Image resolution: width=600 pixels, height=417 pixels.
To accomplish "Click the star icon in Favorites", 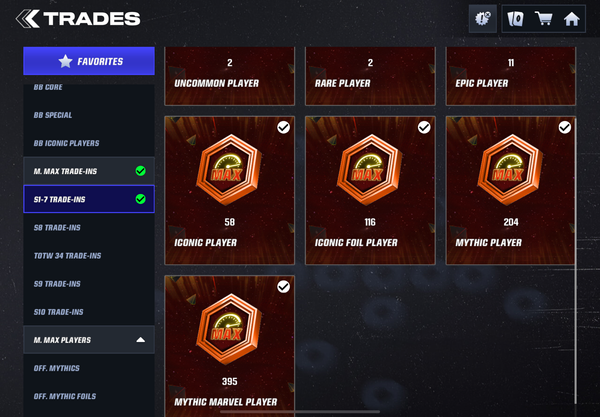I will (65, 61).
